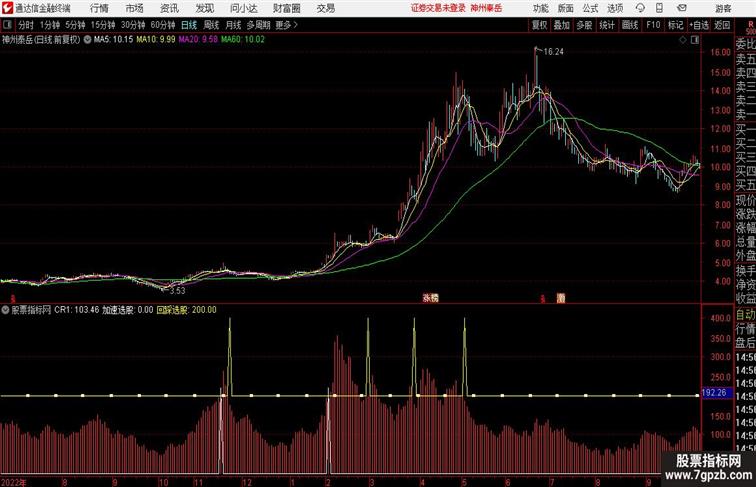Image resolution: width=756 pixels, height=487 pixels.
Task: Click the mail envelope icon
Action: [x=682, y=8]
